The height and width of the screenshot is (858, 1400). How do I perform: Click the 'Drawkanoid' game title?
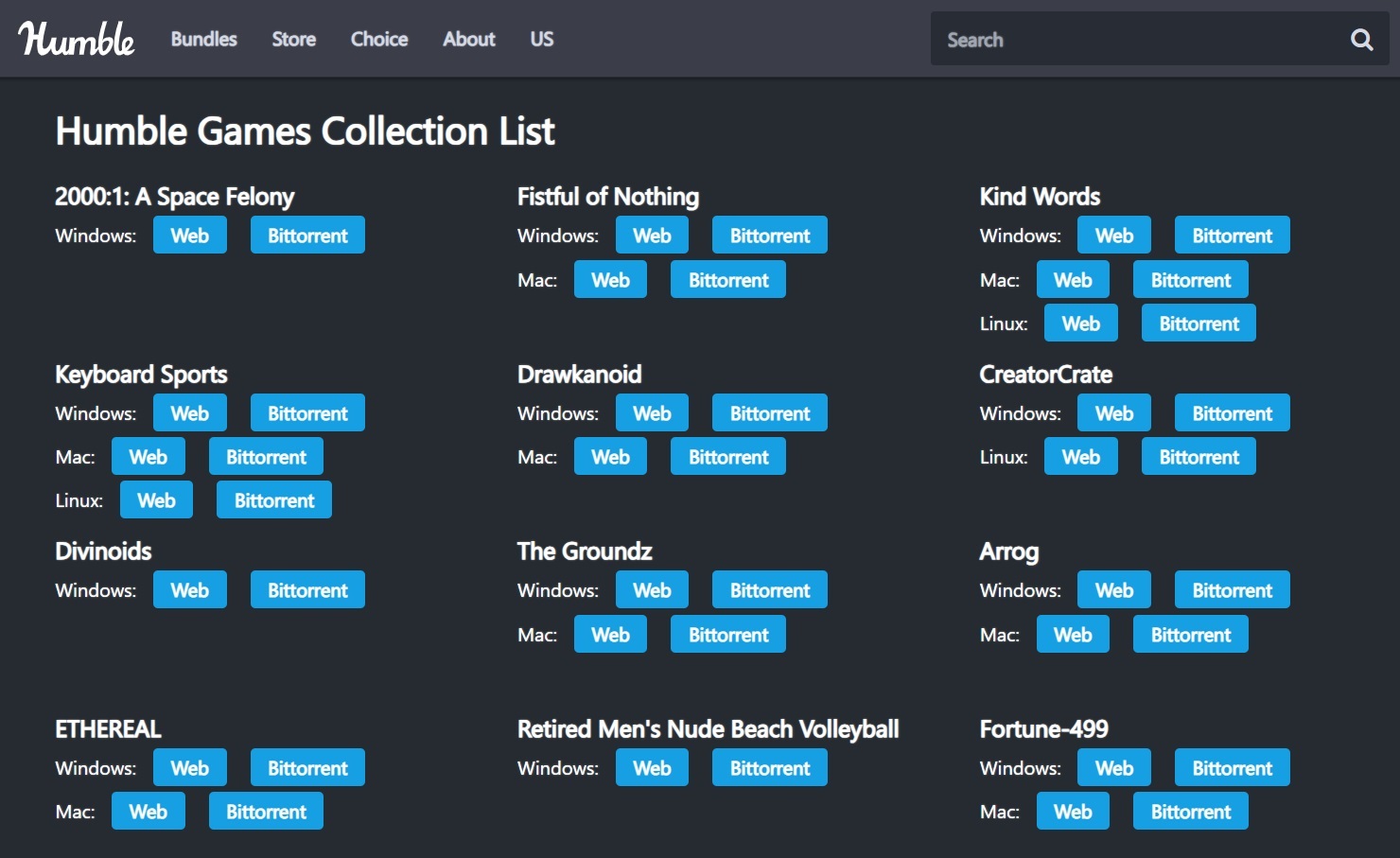pyautogui.click(x=579, y=375)
